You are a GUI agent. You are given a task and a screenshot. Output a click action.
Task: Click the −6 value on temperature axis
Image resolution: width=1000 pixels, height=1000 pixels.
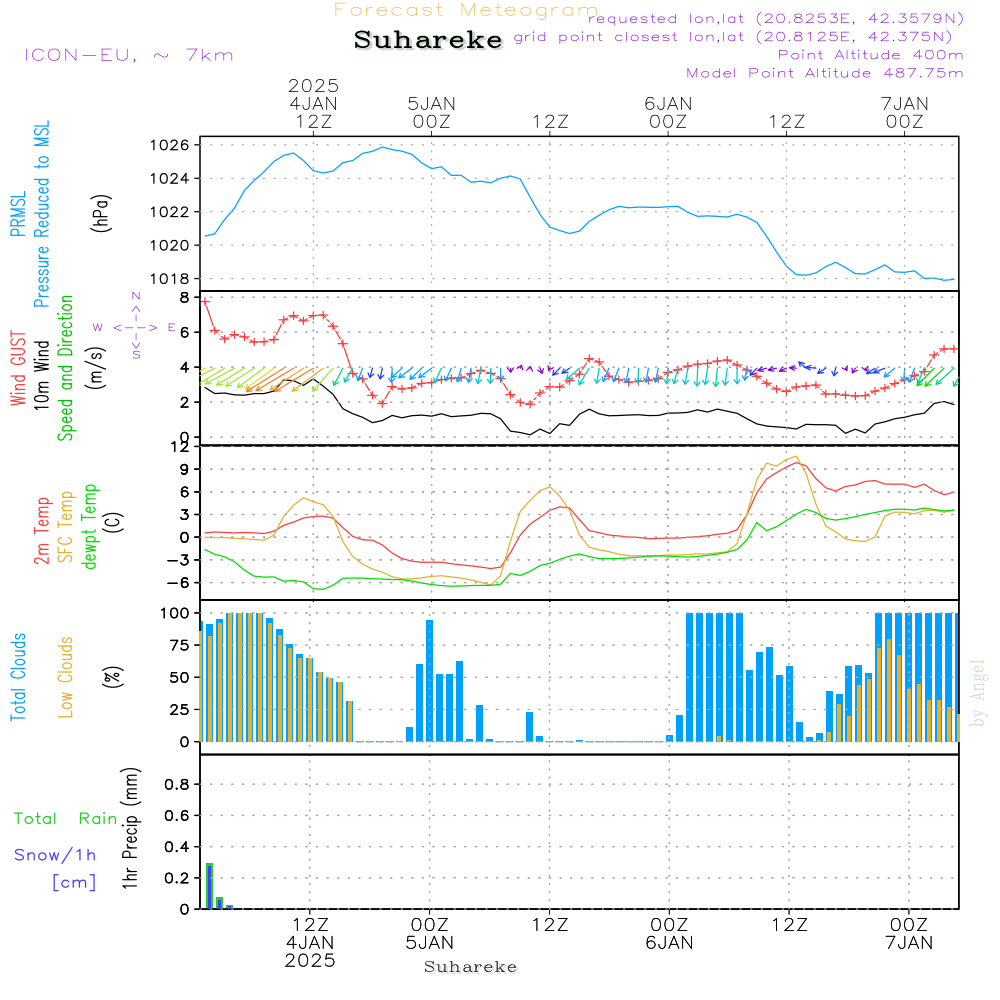[180, 583]
